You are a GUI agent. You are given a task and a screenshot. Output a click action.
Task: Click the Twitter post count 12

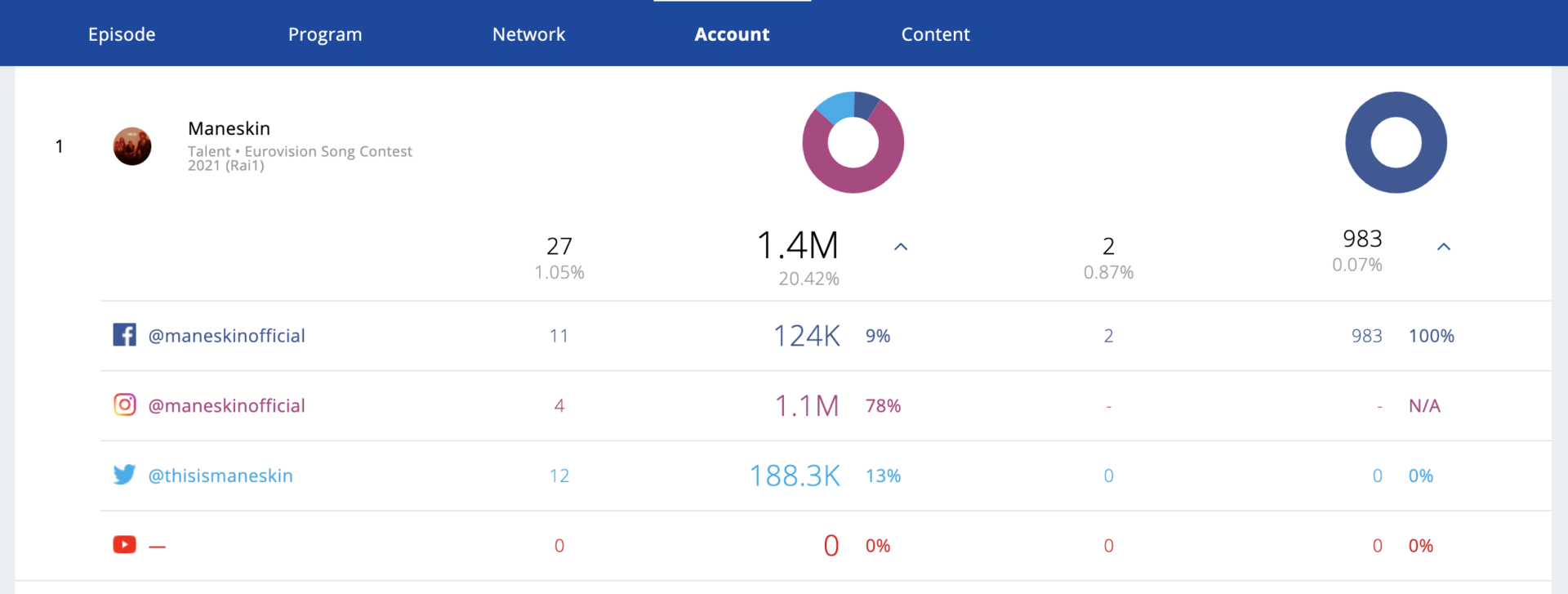tap(559, 476)
